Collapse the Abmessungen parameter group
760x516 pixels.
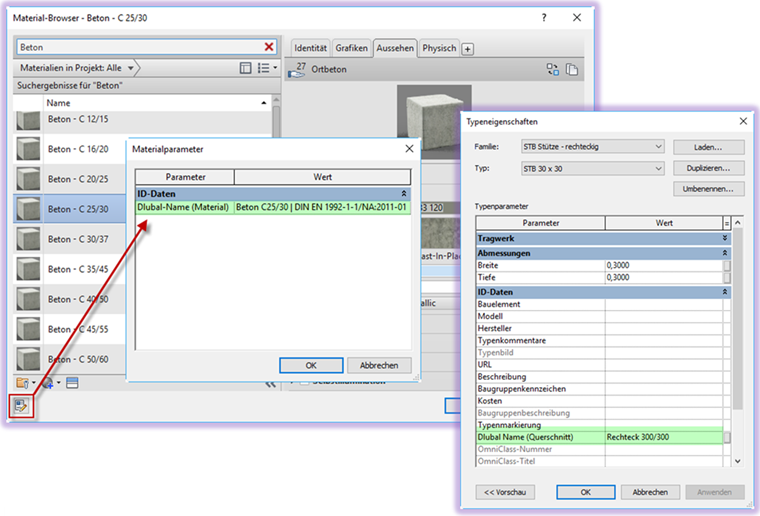click(x=725, y=253)
